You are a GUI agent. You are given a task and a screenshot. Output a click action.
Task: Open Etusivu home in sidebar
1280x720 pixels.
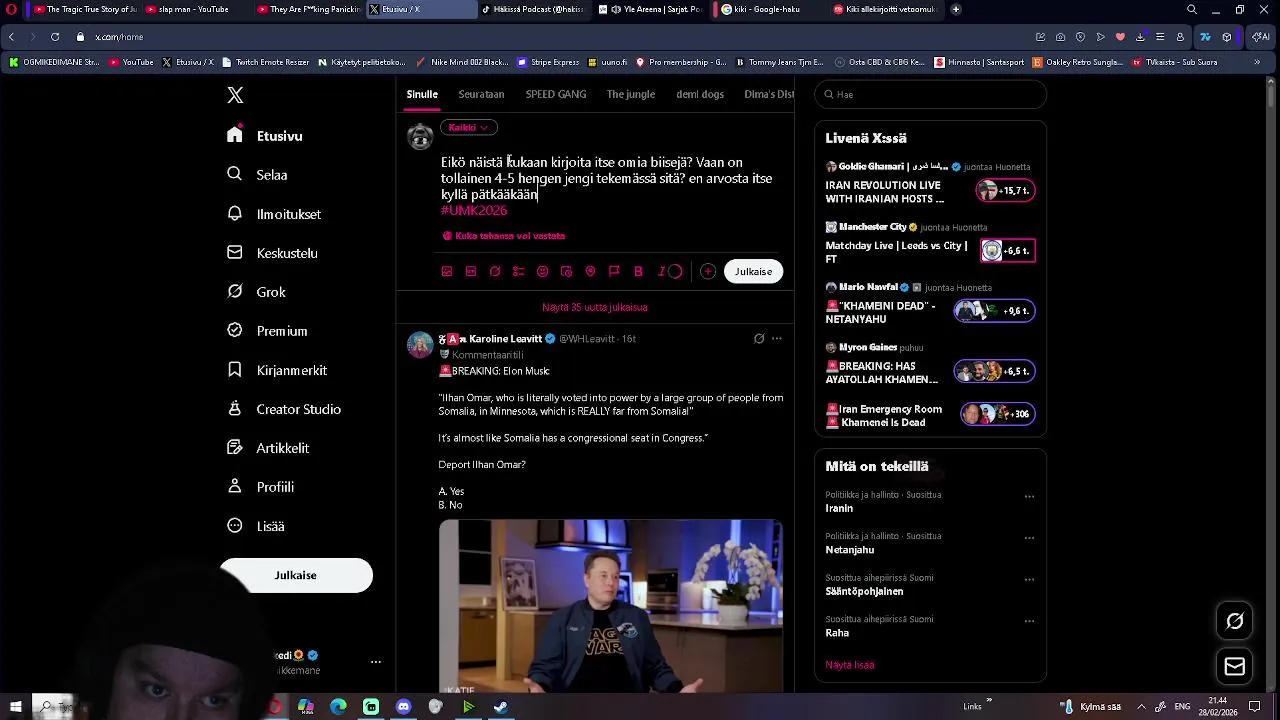265,136
